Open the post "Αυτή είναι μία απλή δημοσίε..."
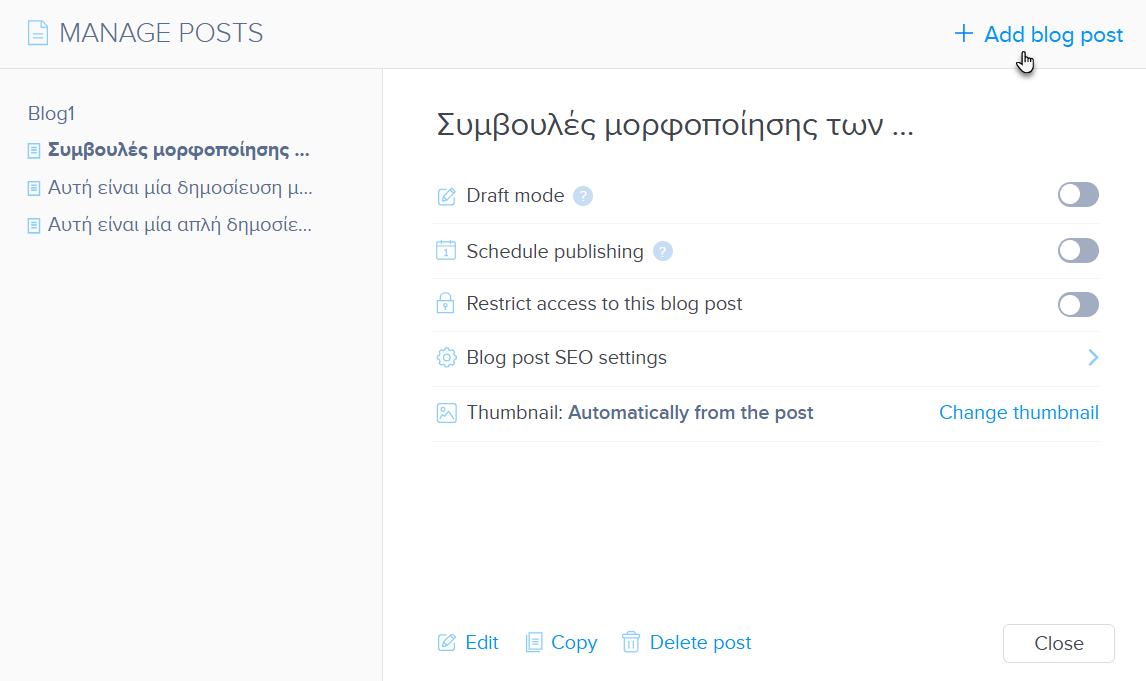This screenshot has height=681, width=1146. click(x=180, y=225)
